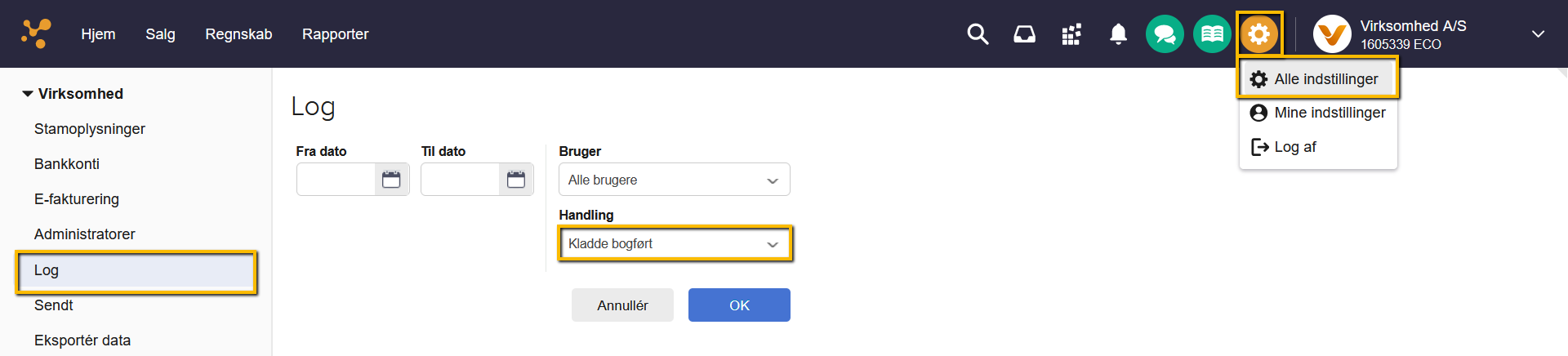Click the search magnifier icon
The image size is (1568, 356).
click(x=978, y=34)
